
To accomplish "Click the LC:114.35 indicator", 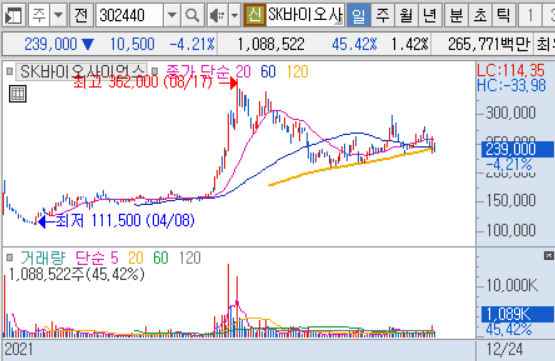I will (x=511, y=70).
